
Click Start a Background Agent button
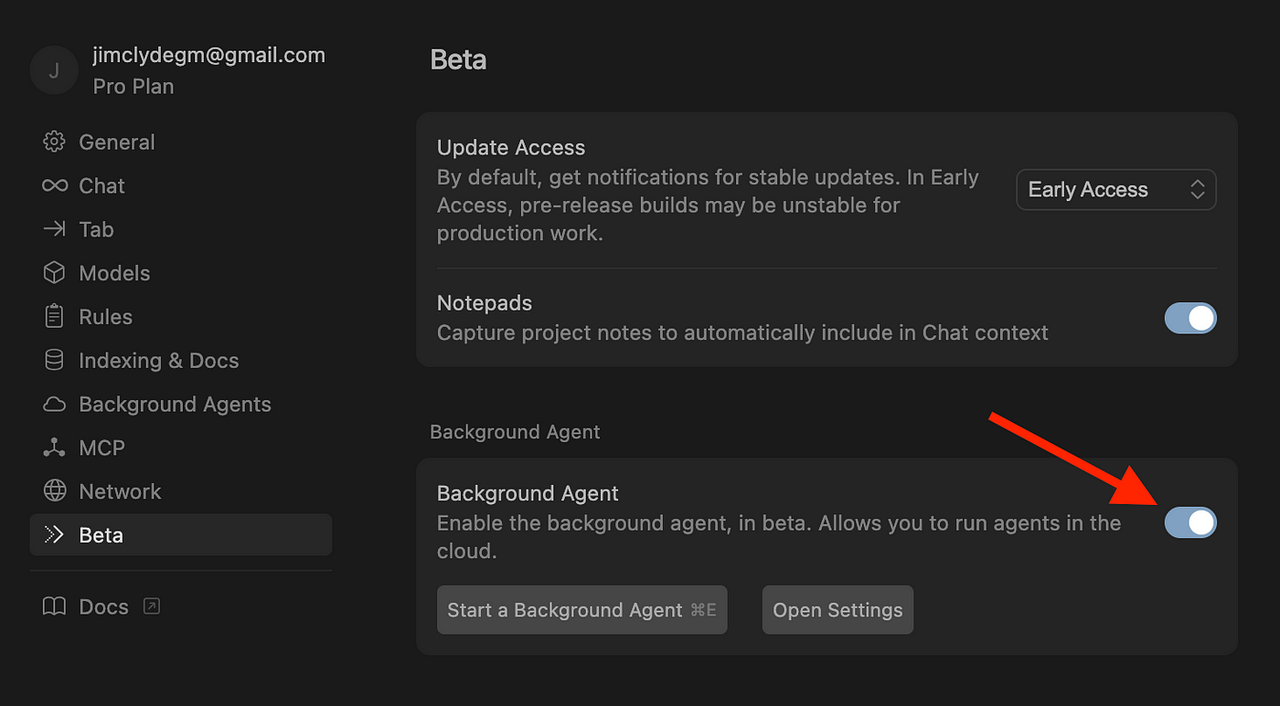582,610
